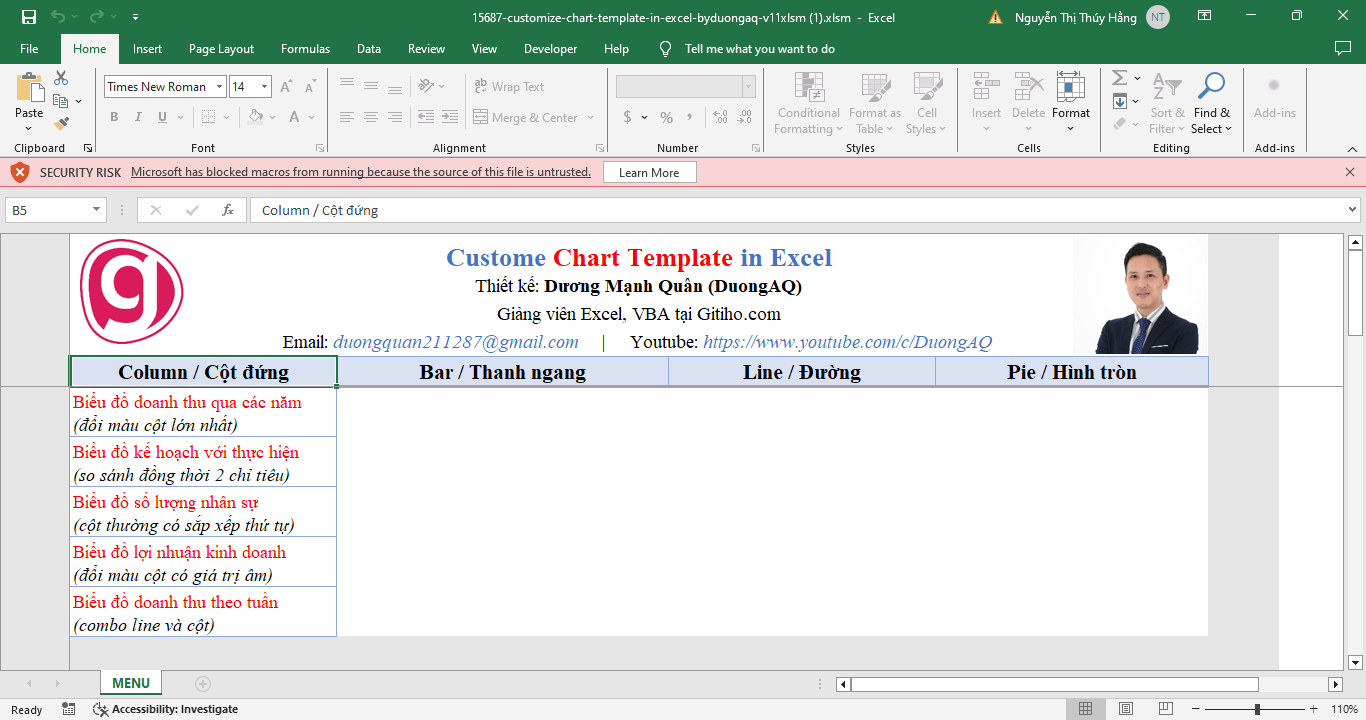Switch to the Developer ribbon tab
The image size is (1366, 720).
tap(550, 49)
